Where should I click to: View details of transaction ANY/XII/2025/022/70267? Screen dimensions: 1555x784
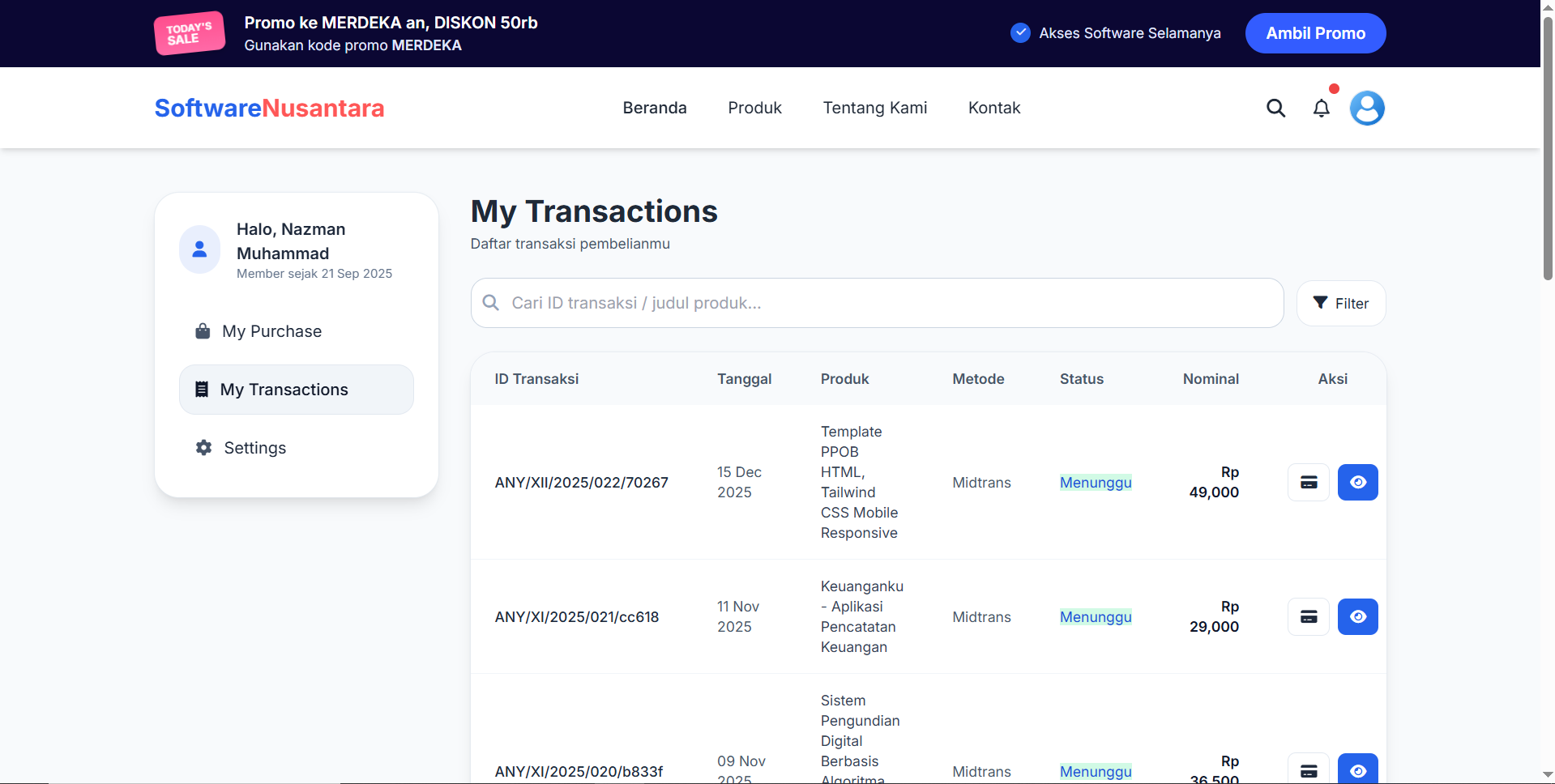[x=1357, y=483]
